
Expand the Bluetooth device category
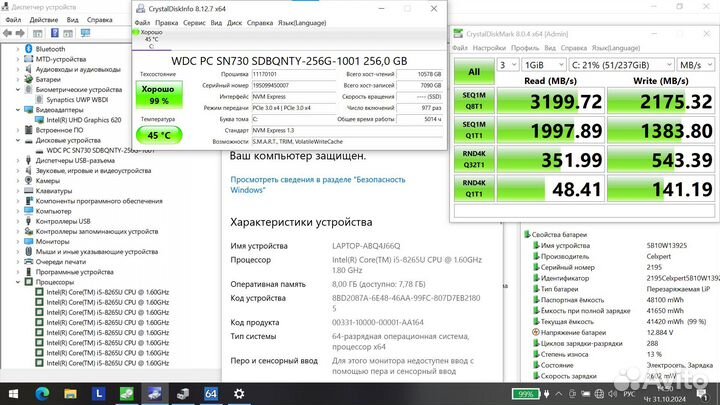(19, 48)
